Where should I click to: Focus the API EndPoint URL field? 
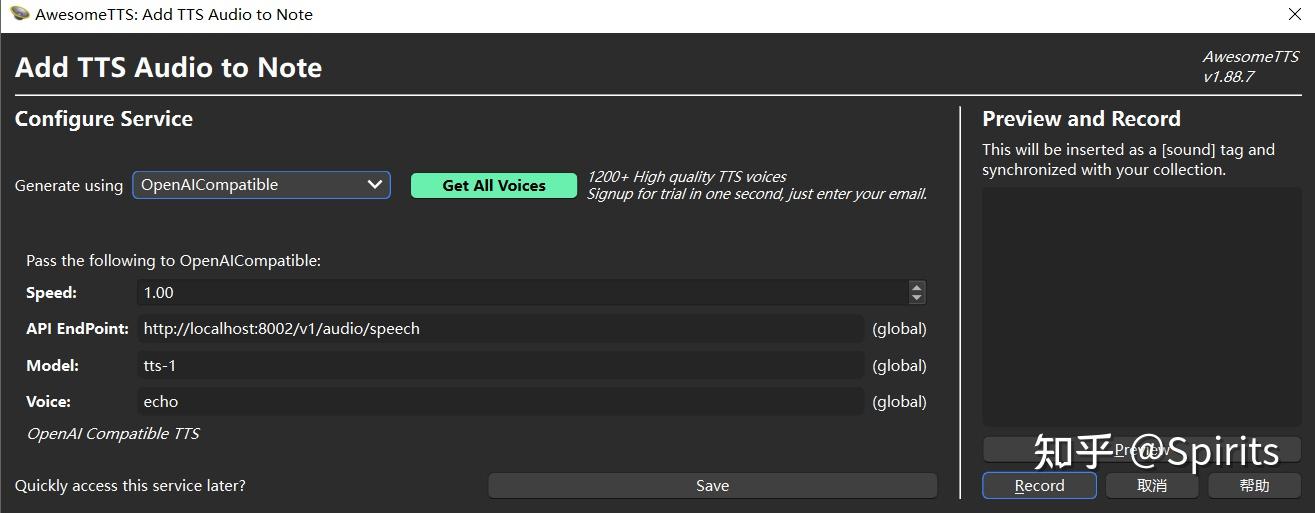(500, 329)
